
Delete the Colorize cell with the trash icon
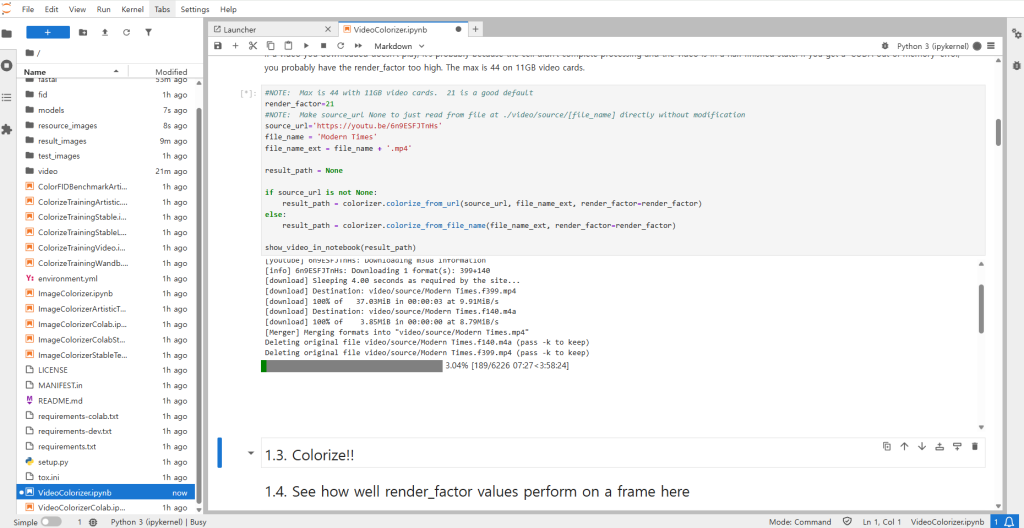point(974,446)
